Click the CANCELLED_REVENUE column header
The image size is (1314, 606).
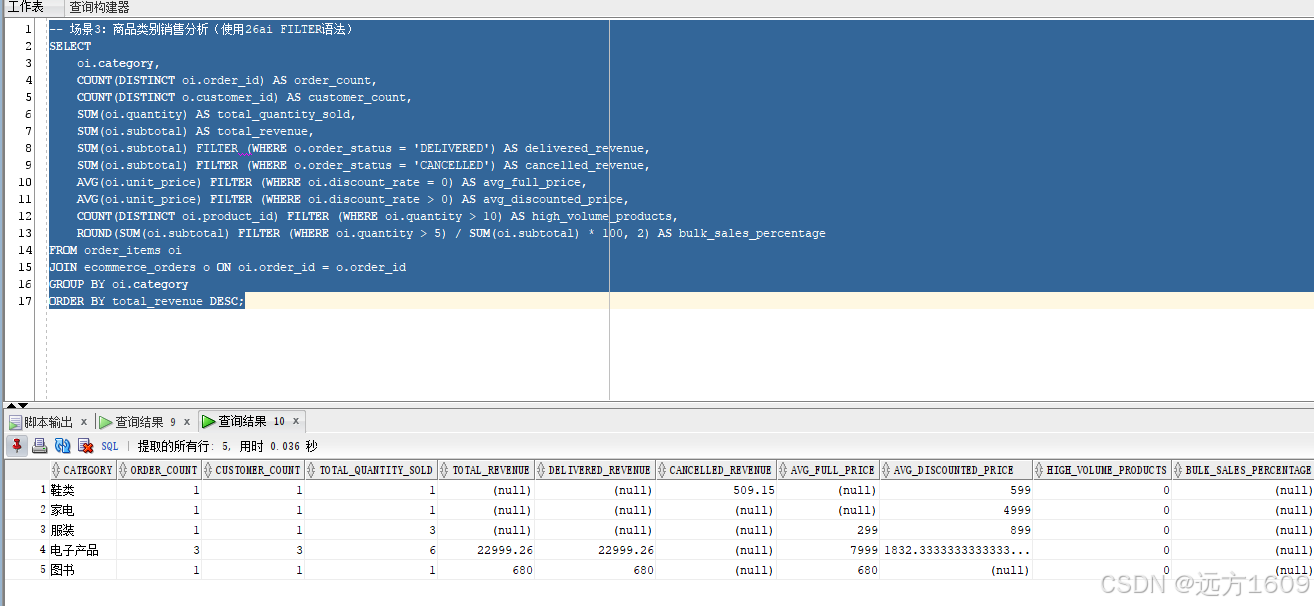(715, 470)
